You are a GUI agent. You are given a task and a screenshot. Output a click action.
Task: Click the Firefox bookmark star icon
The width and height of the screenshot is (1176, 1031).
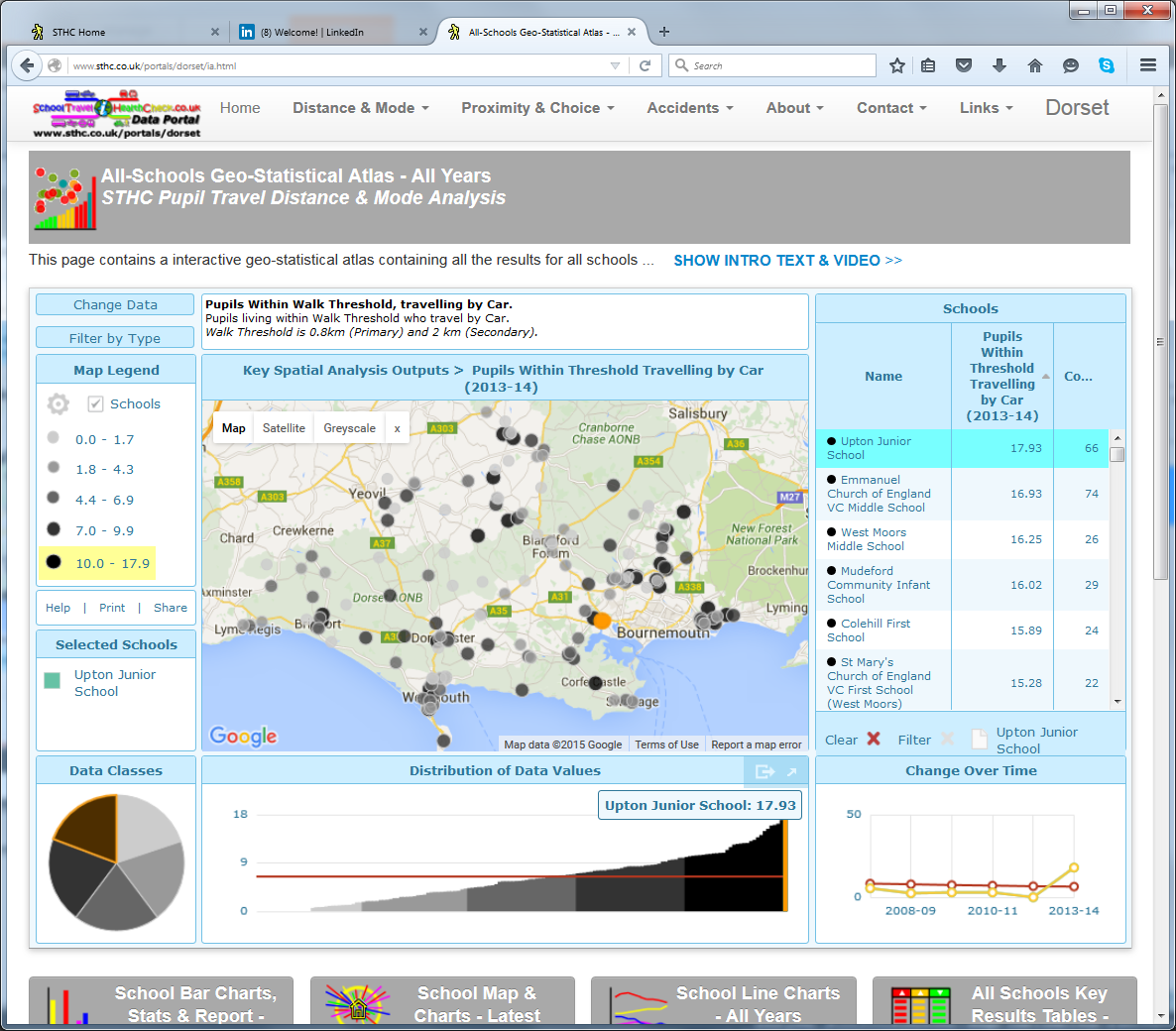coord(896,65)
